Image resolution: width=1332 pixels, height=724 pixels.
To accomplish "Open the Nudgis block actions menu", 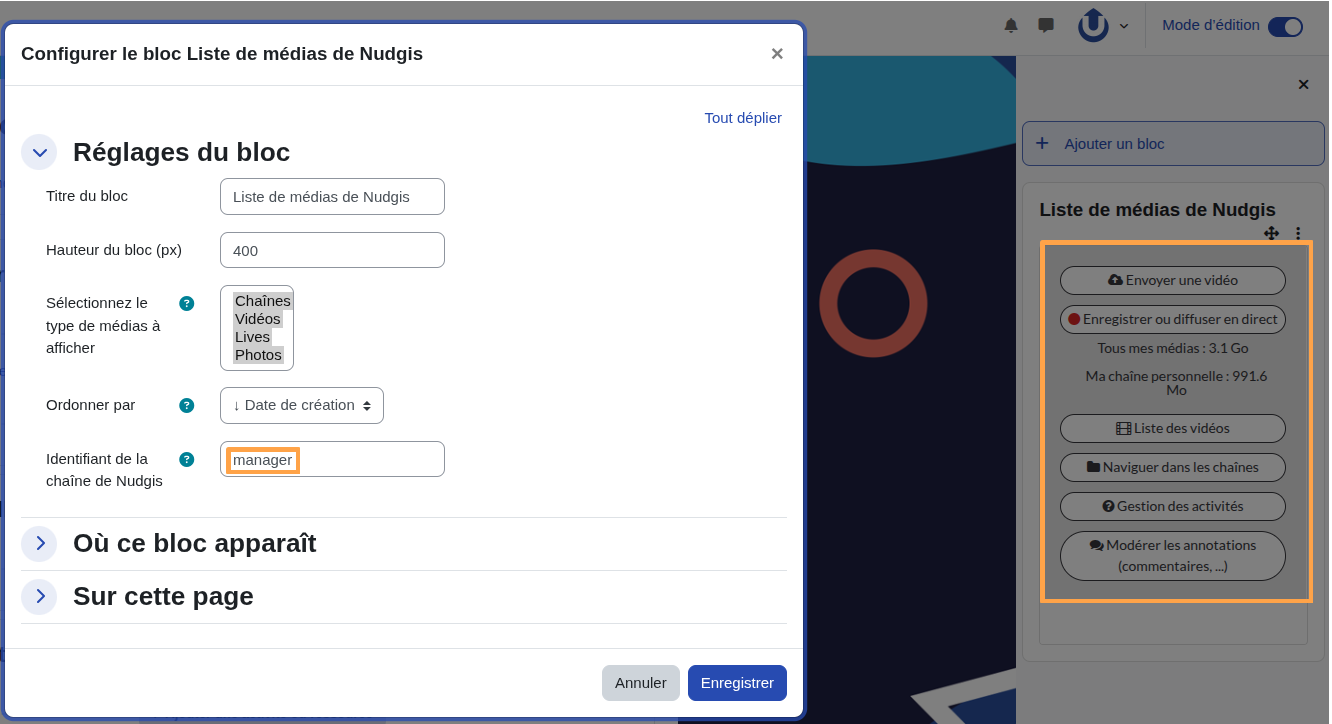I will (1298, 233).
